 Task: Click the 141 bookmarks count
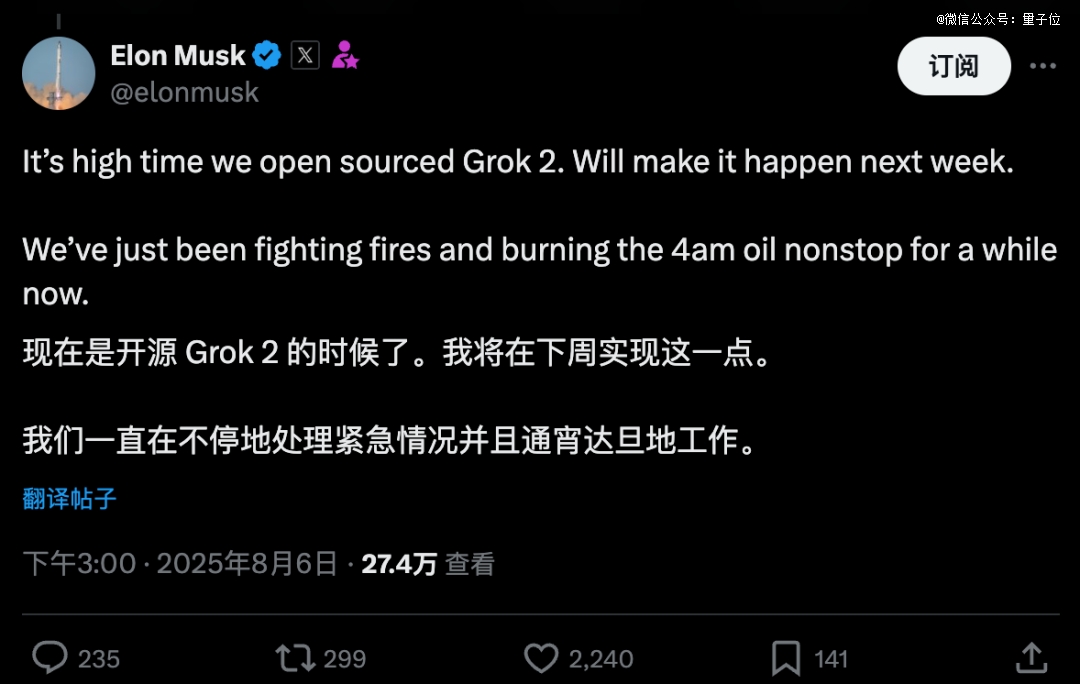pyautogui.click(x=831, y=659)
